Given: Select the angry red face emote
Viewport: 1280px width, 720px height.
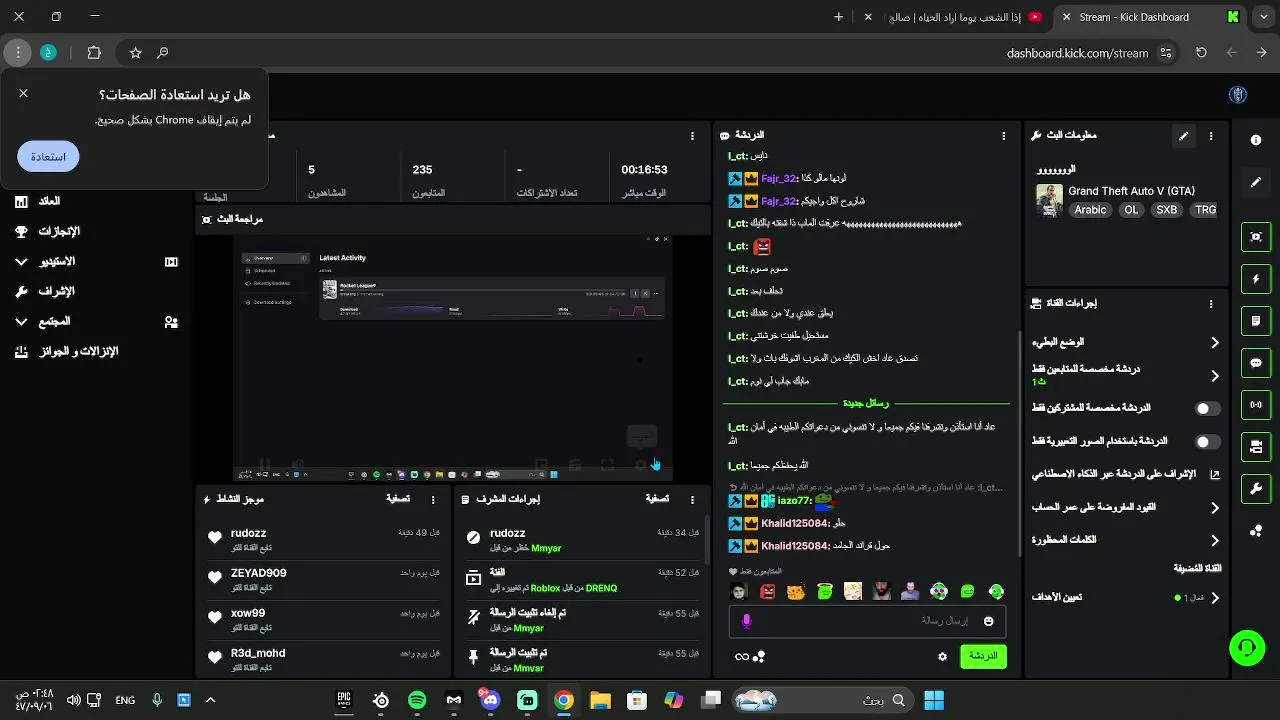Looking at the screenshot, I should click(x=767, y=592).
